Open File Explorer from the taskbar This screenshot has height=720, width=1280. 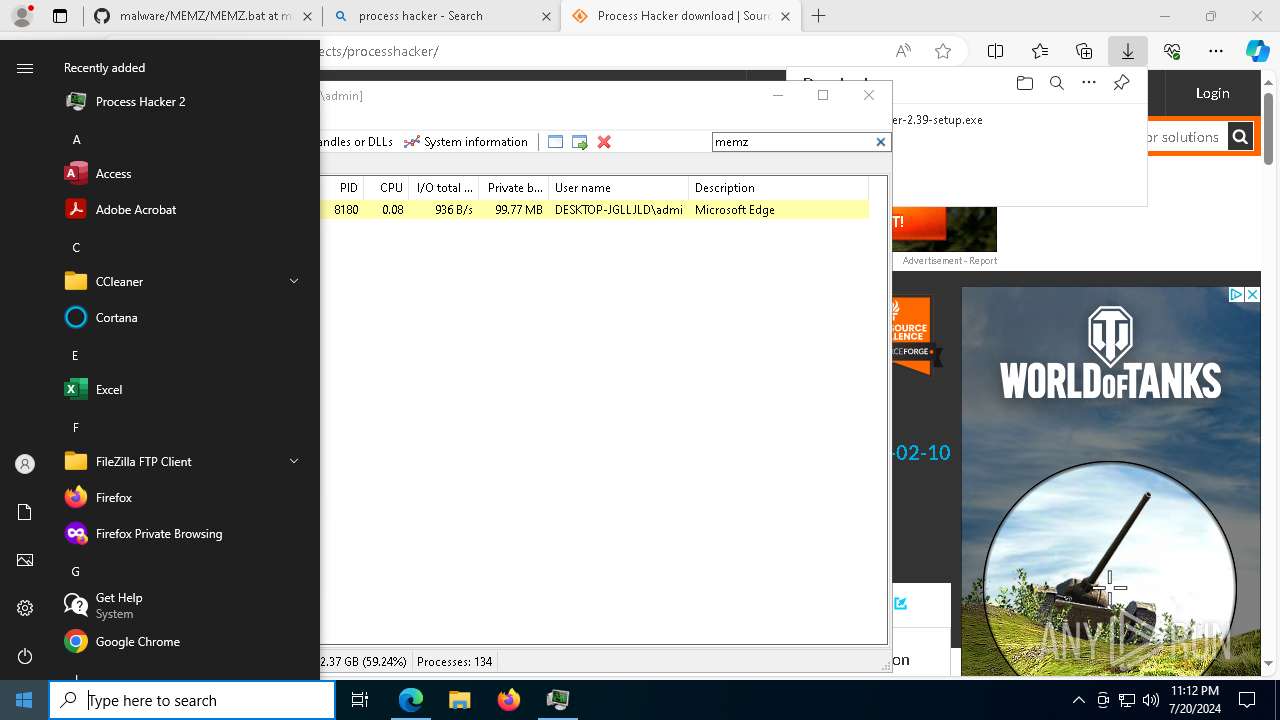[x=459, y=700]
